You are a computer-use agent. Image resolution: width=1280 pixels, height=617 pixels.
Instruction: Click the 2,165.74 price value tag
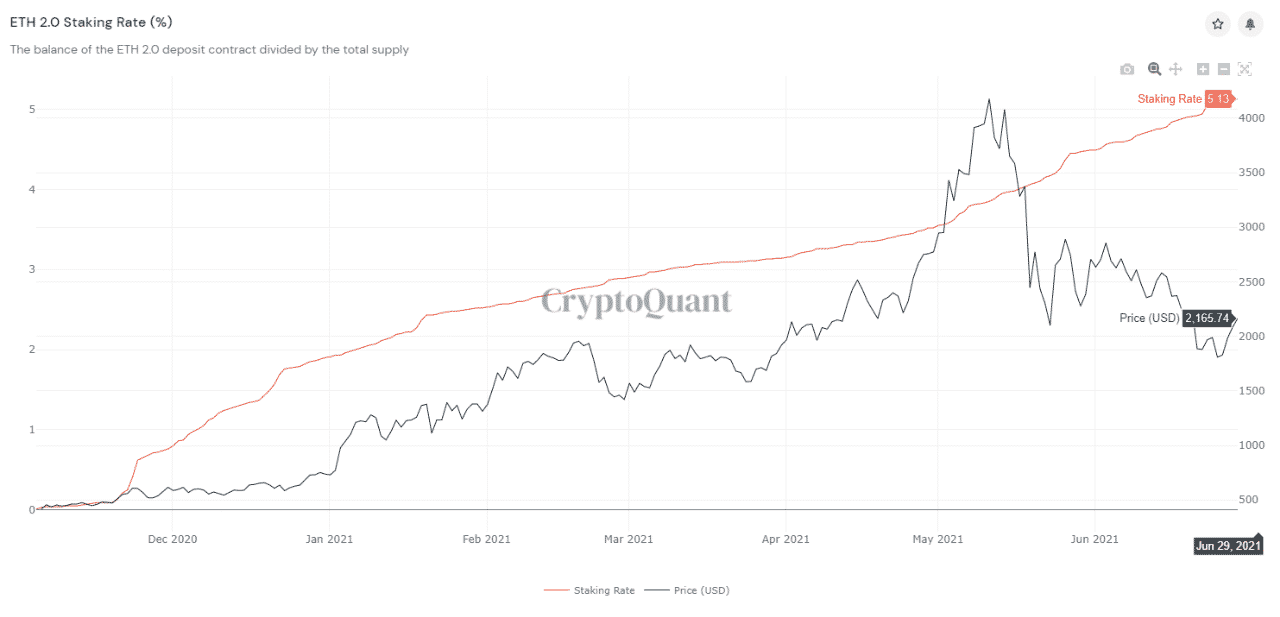(1208, 318)
